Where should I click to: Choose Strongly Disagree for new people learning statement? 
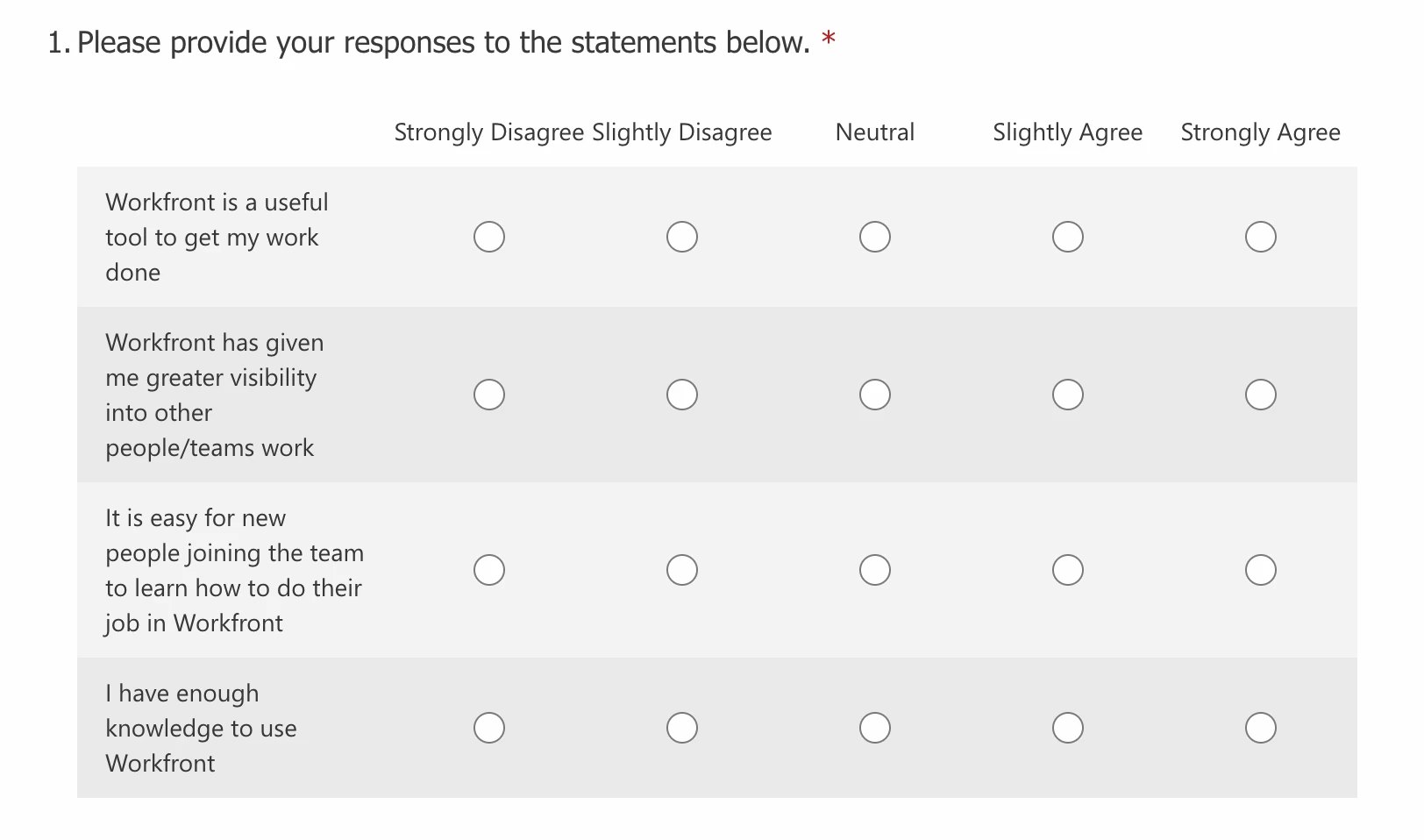[x=489, y=570]
